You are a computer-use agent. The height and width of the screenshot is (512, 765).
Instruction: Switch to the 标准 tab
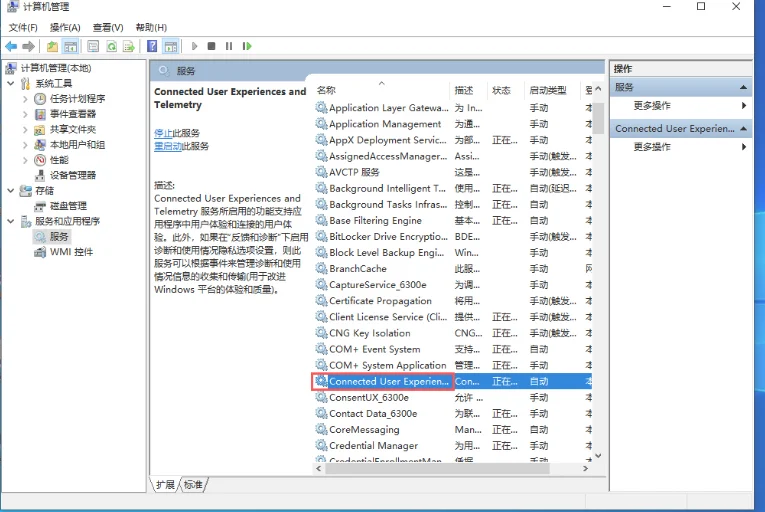click(192, 485)
